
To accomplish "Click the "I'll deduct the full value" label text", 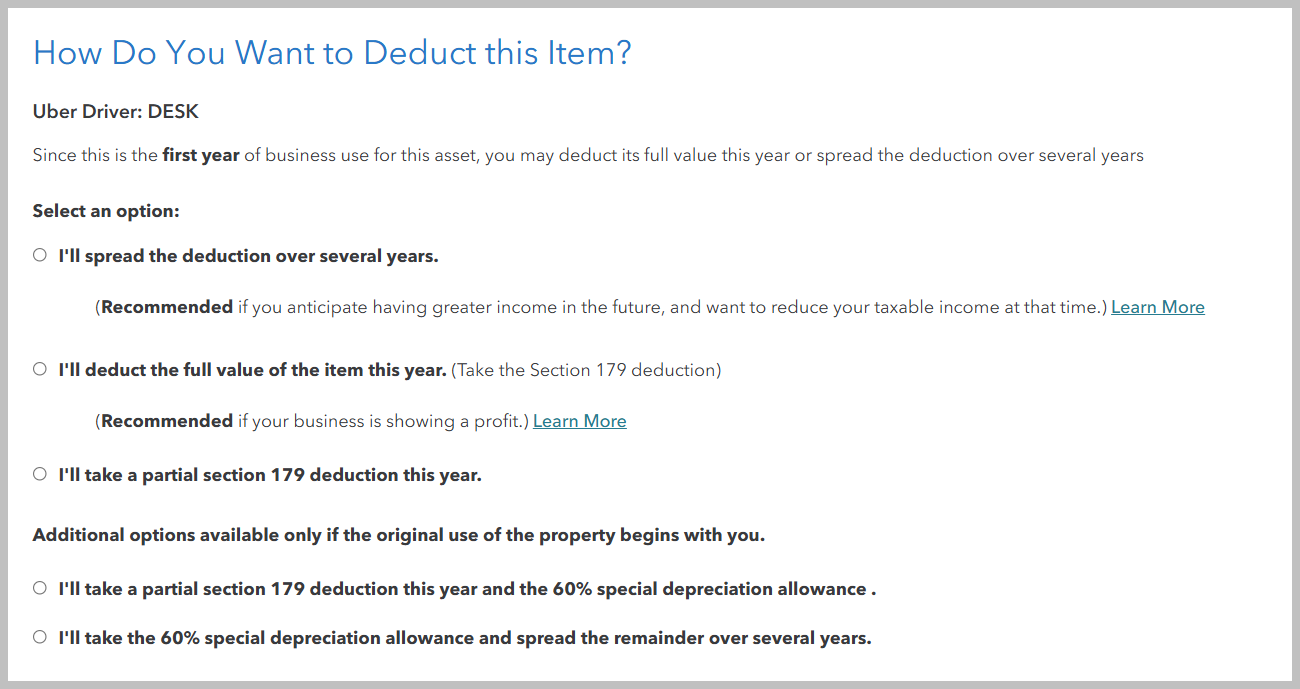I will pyautogui.click(x=252, y=370).
